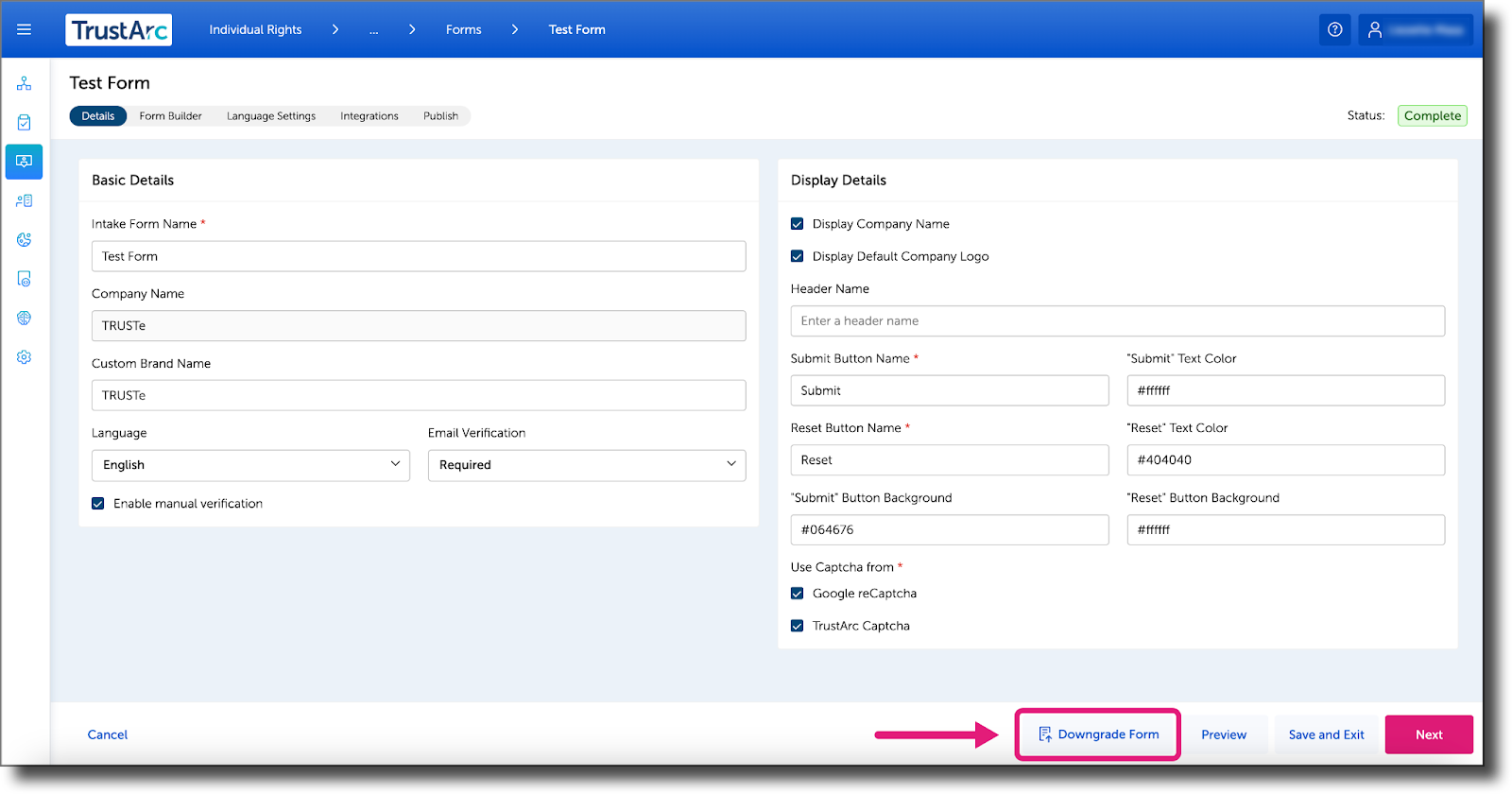Switch to the Publish tab
Image resolution: width=1512 pixels, height=794 pixels.
pos(440,116)
